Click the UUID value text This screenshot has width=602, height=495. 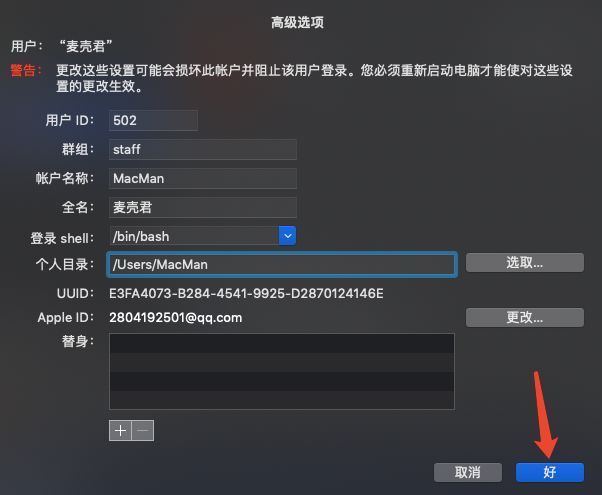pos(246,294)
